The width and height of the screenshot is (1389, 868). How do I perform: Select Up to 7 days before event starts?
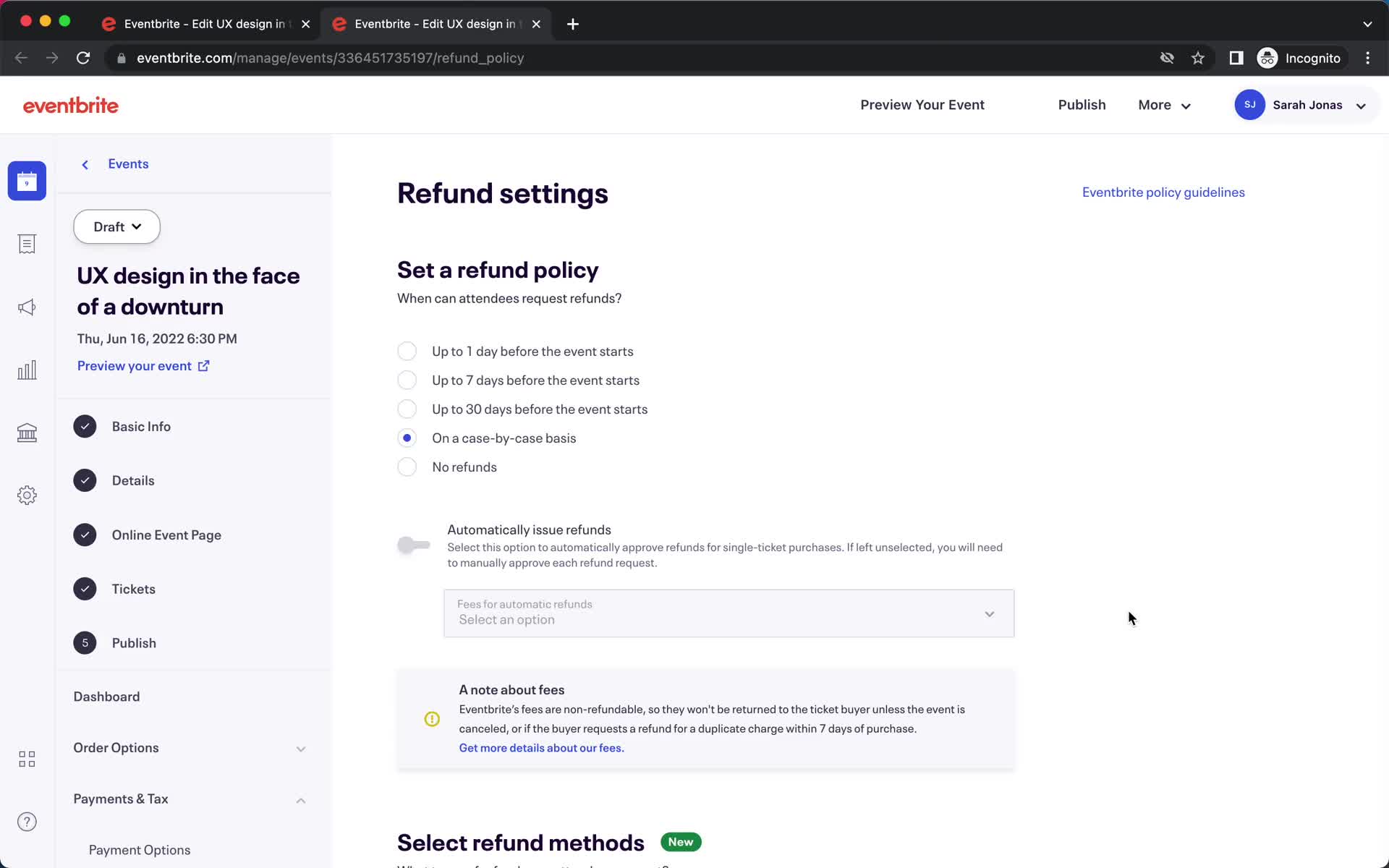click(407, 380)
